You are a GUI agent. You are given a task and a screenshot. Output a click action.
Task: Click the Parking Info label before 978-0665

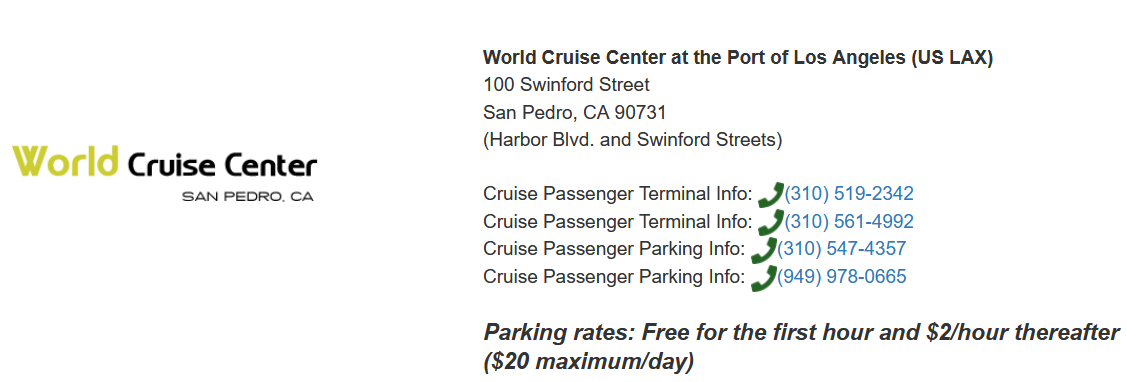pos(615,276)
